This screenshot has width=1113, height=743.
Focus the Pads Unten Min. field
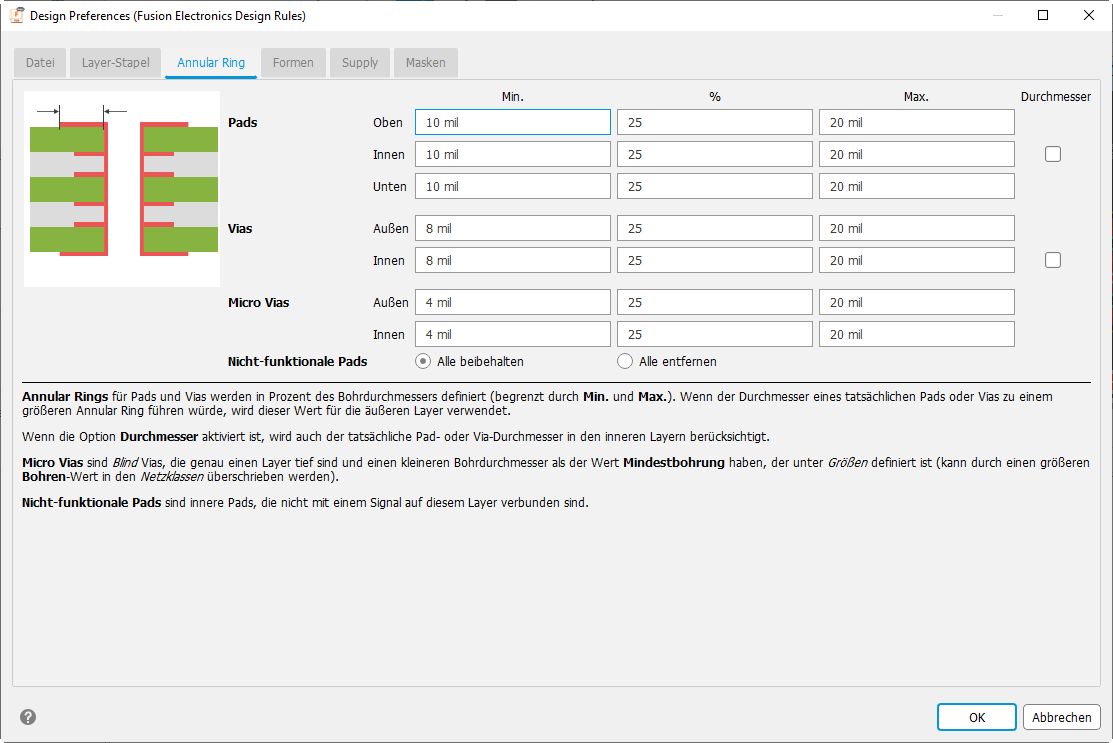click(512, 186)
